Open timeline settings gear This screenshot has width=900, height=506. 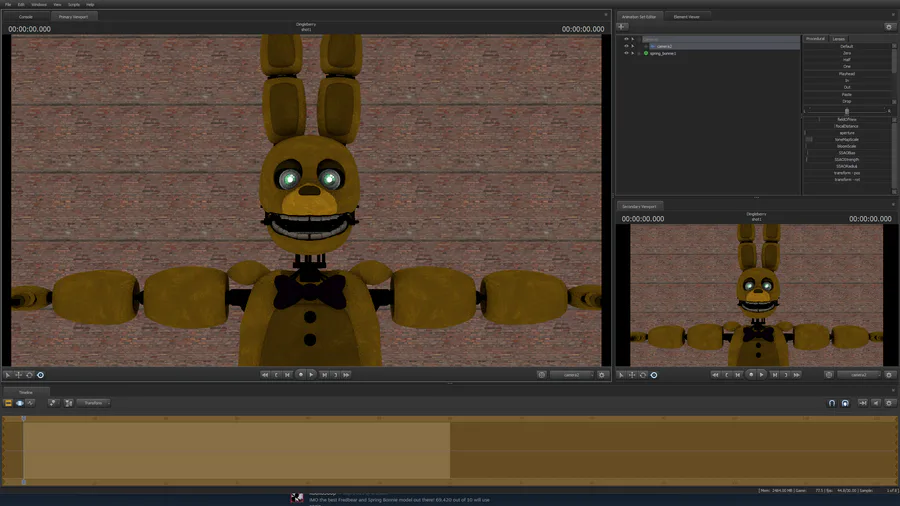pyautogui.click(x=889, y=403)
